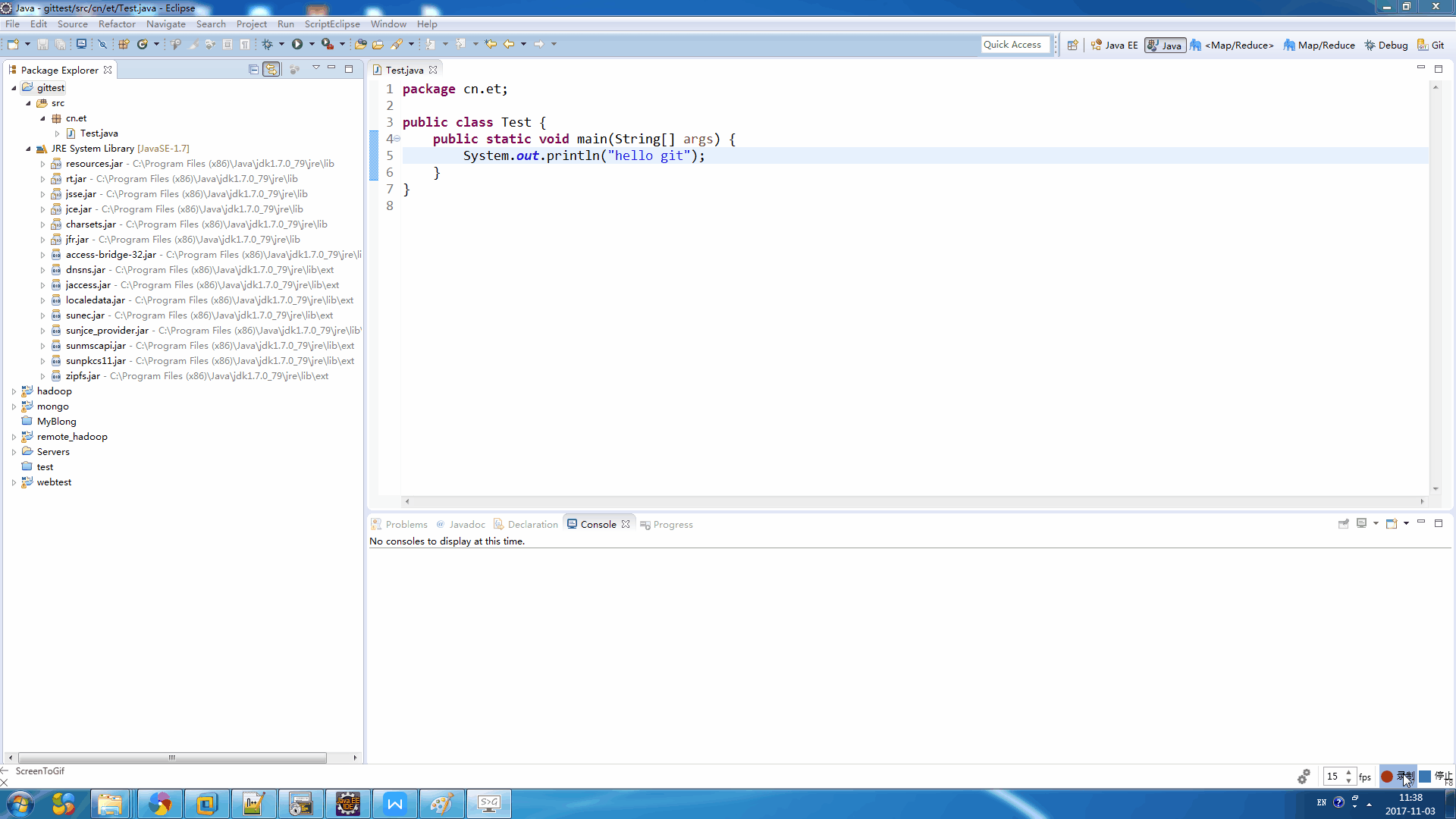
Task: Switch to the Problems tab
Action: point(399,524)
